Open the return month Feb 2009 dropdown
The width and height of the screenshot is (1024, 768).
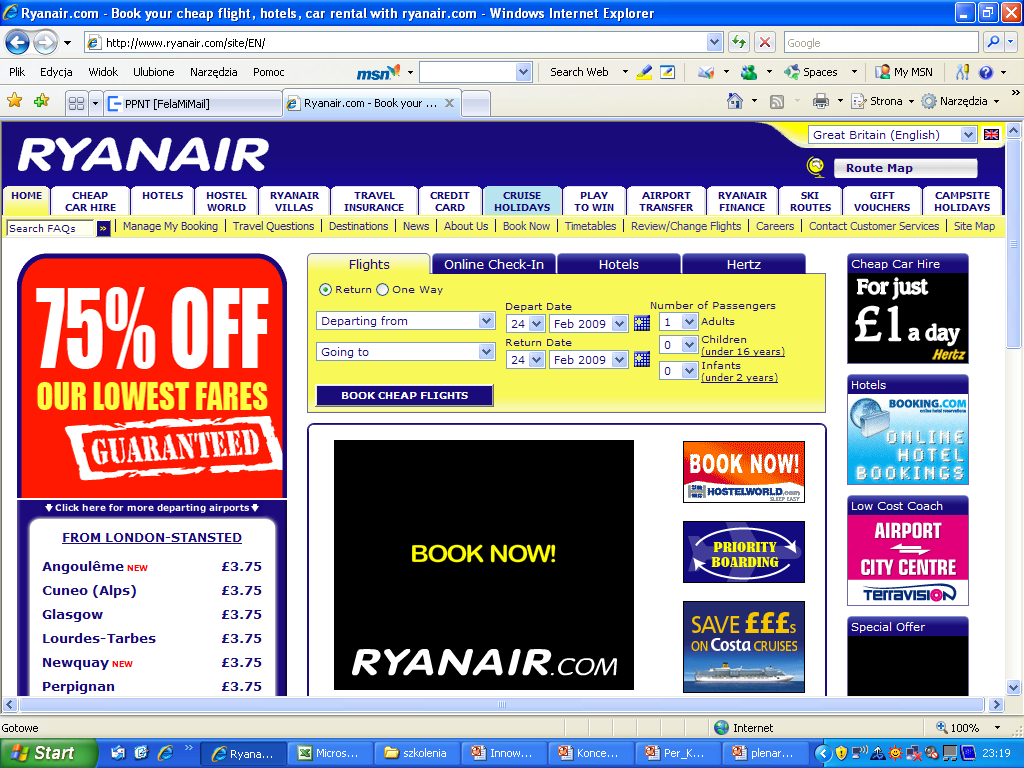pyautogui.click(x=588, y=359)
